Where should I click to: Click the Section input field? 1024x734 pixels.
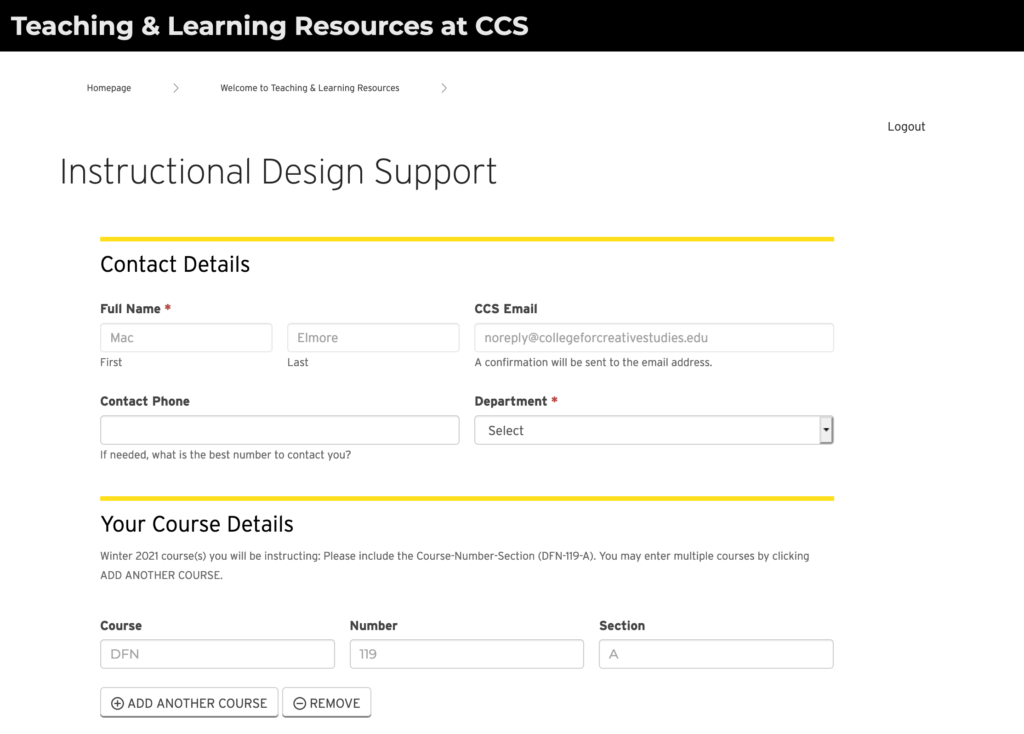pos(716,654)
